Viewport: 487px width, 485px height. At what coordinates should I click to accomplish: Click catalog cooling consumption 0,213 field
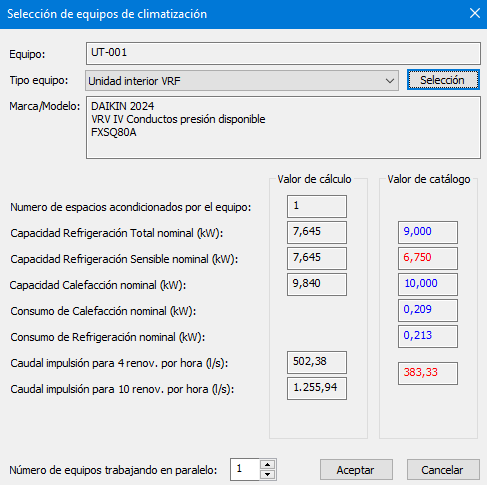tap(428, 336)
